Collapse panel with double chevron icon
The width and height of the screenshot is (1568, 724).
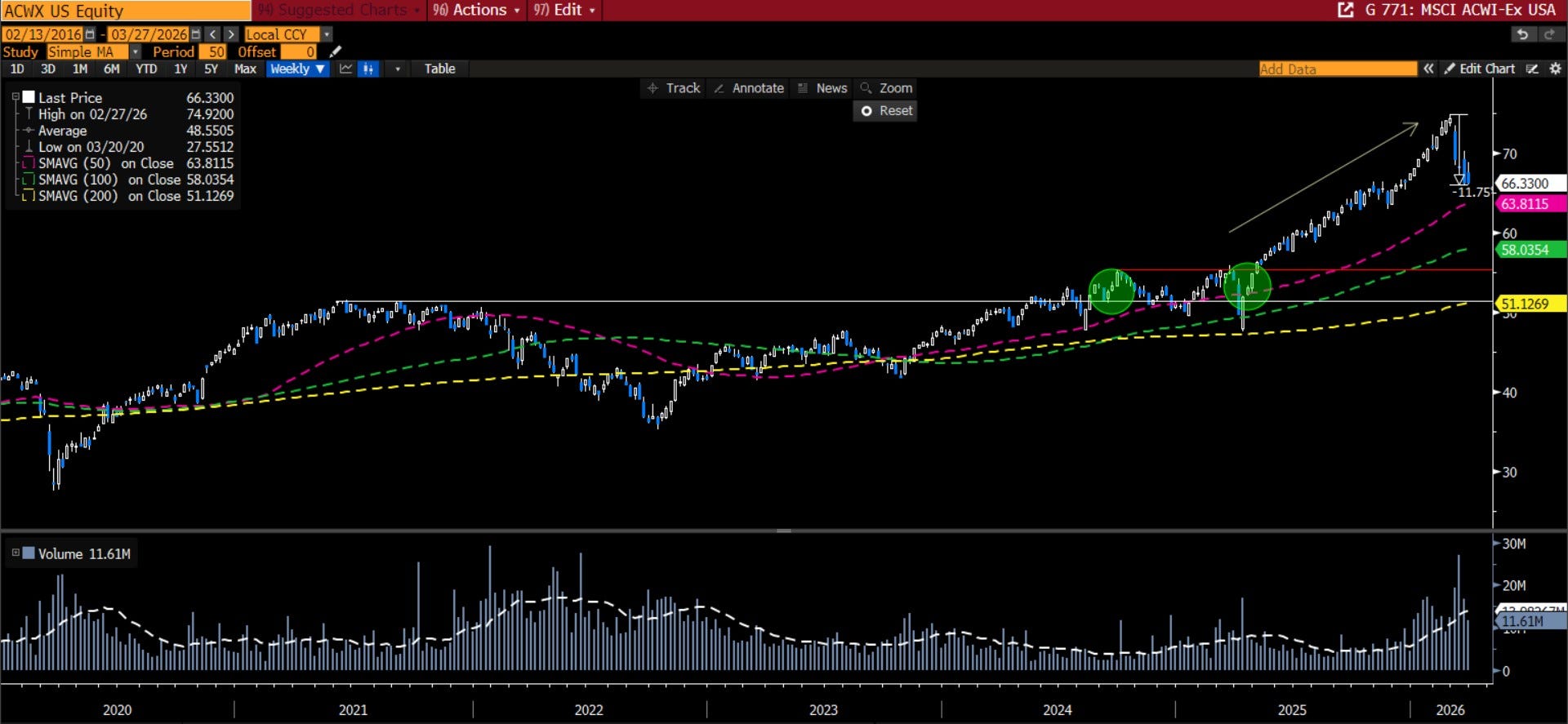tap(1428, 69)
